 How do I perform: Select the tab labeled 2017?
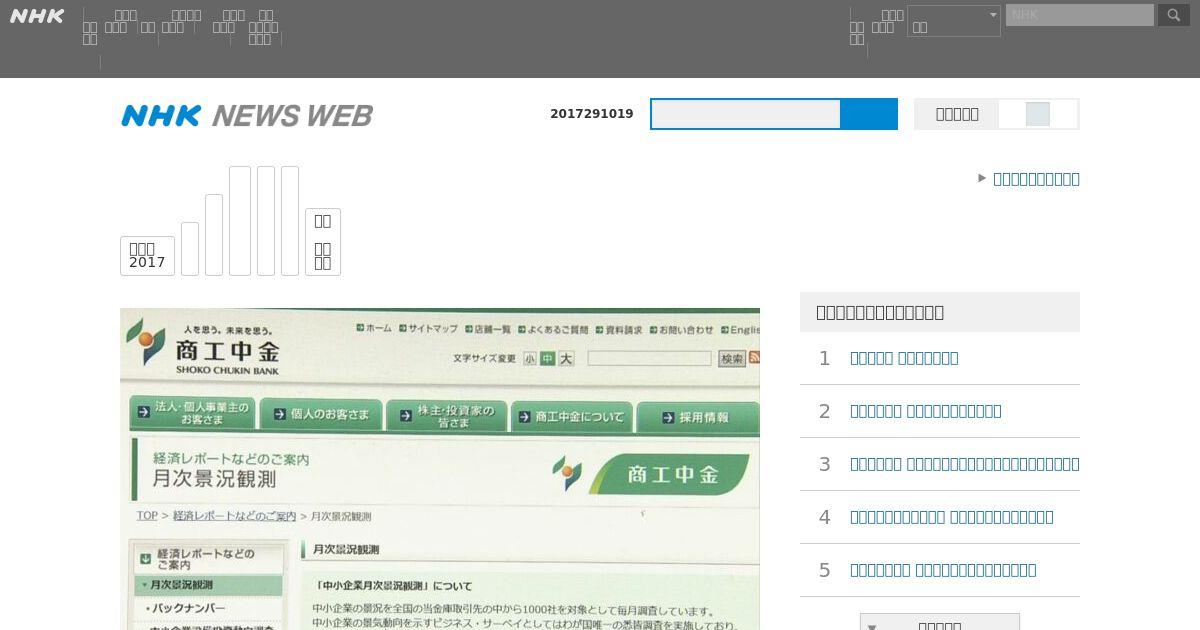pyautogui.click(x=147, y=256)
